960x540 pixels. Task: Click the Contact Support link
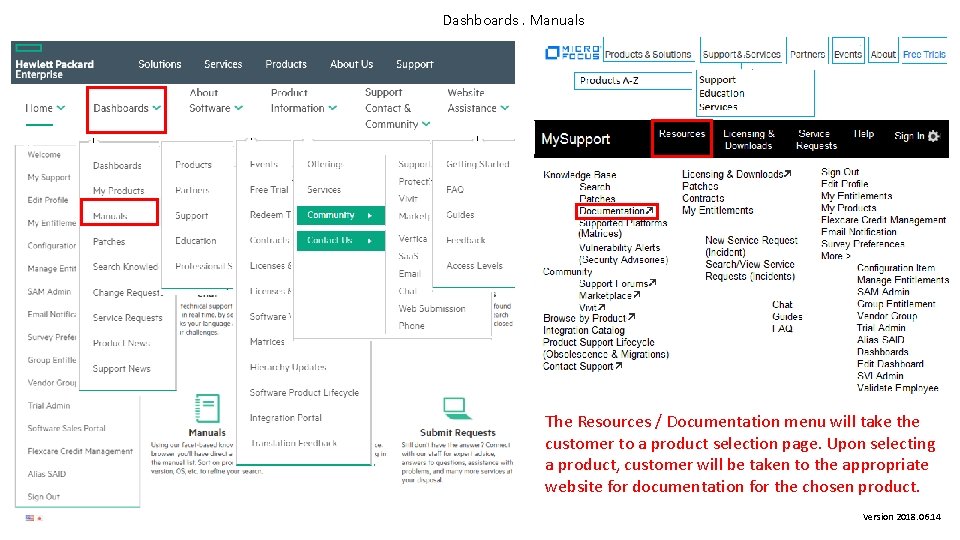click(582, 366)
